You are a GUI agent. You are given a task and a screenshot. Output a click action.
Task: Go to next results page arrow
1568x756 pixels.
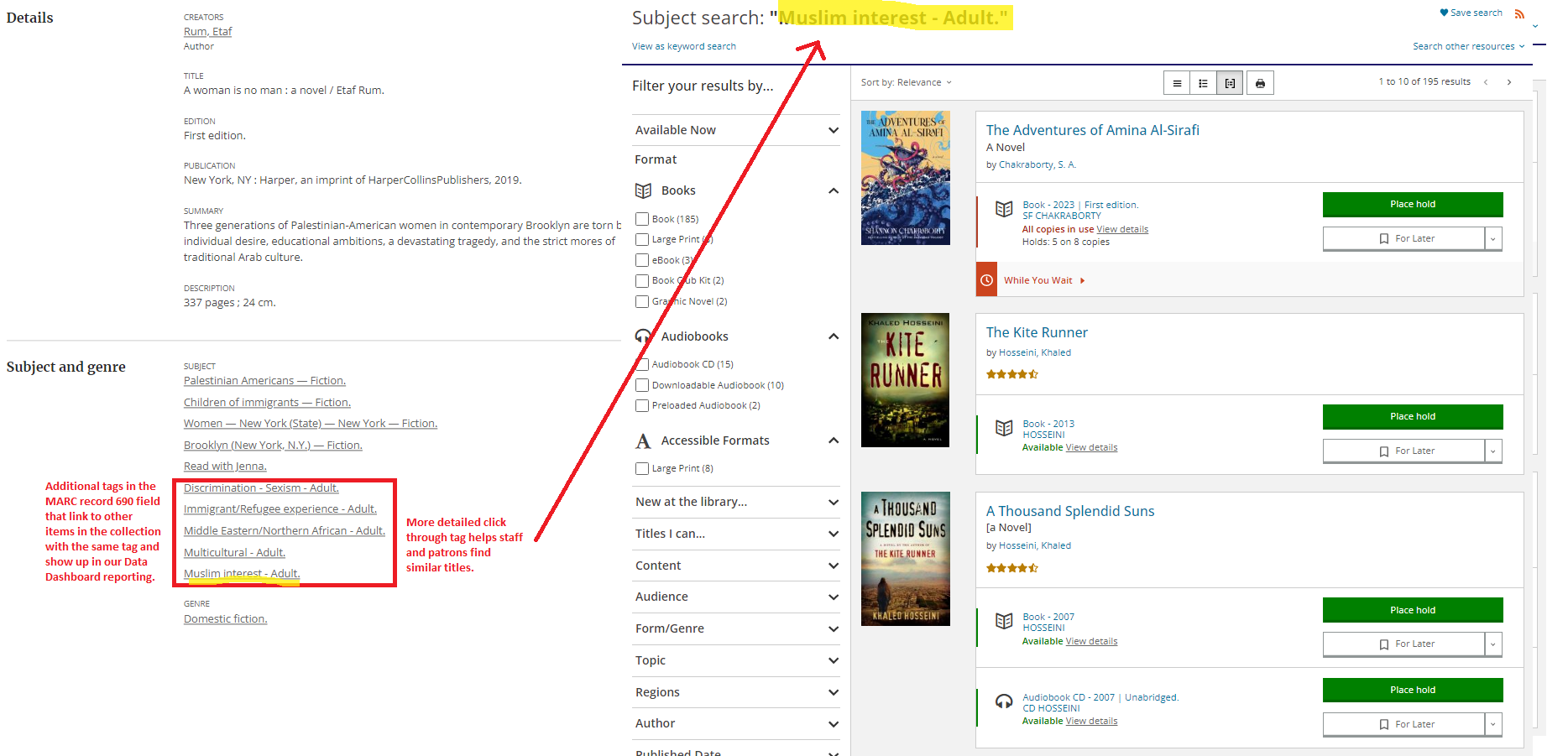(1509, 82)
